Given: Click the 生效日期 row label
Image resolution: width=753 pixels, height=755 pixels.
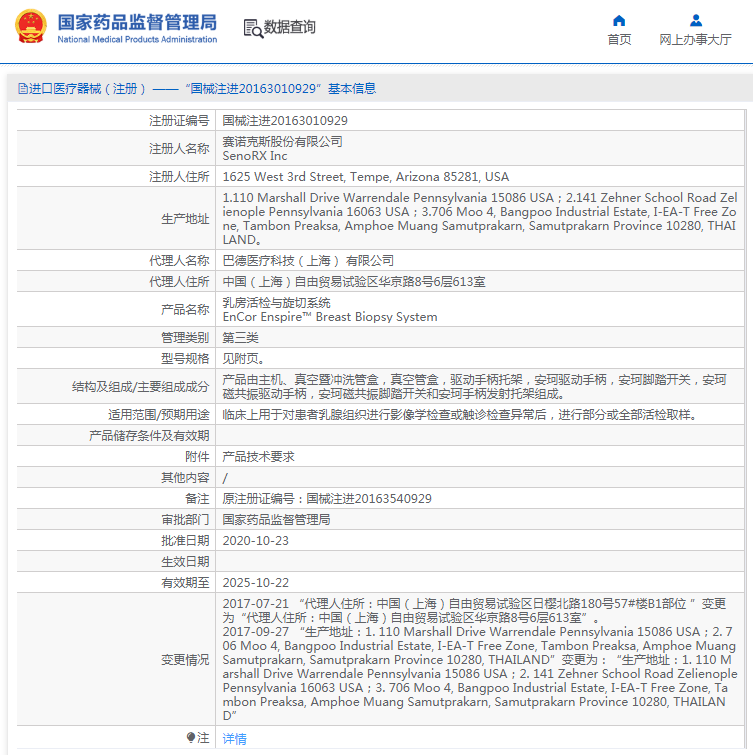Looking at the screenshot, I should point(185,561).
